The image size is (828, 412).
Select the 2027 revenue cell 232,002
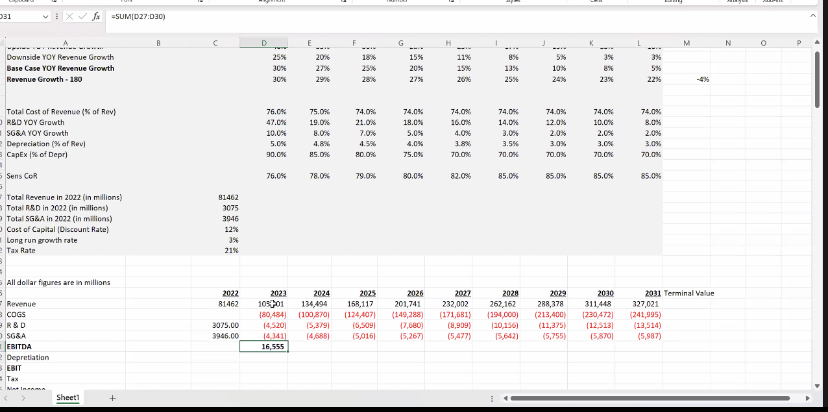click(448, 304)
